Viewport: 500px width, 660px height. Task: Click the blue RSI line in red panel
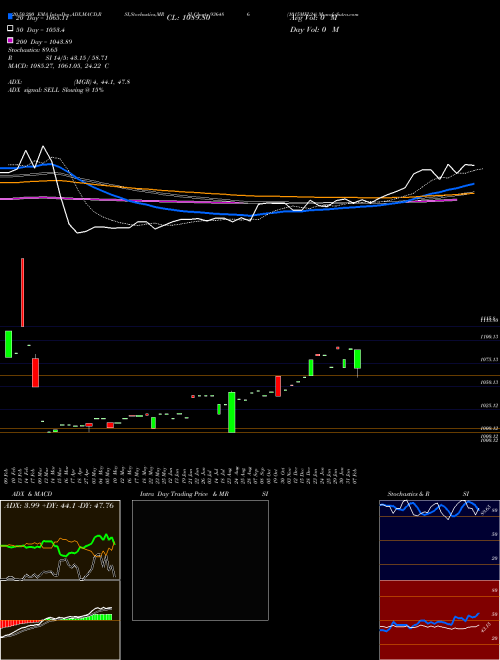coord(429,623)
